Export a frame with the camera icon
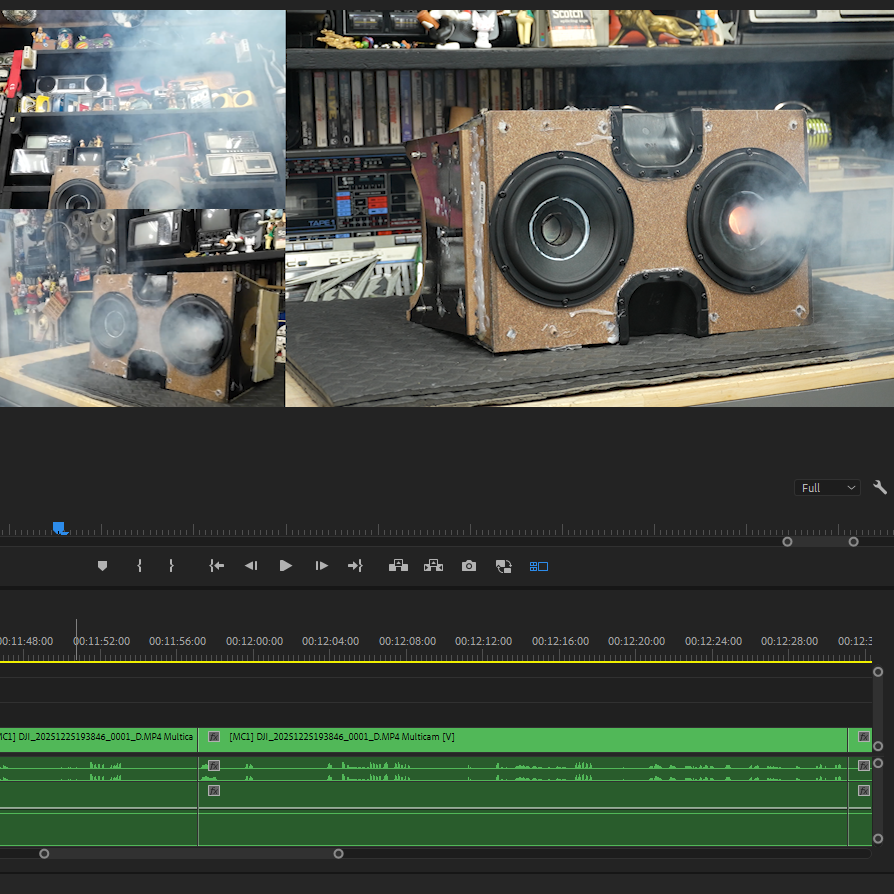The height and width of the screenshot is (894, 894). tap(469, 566)
